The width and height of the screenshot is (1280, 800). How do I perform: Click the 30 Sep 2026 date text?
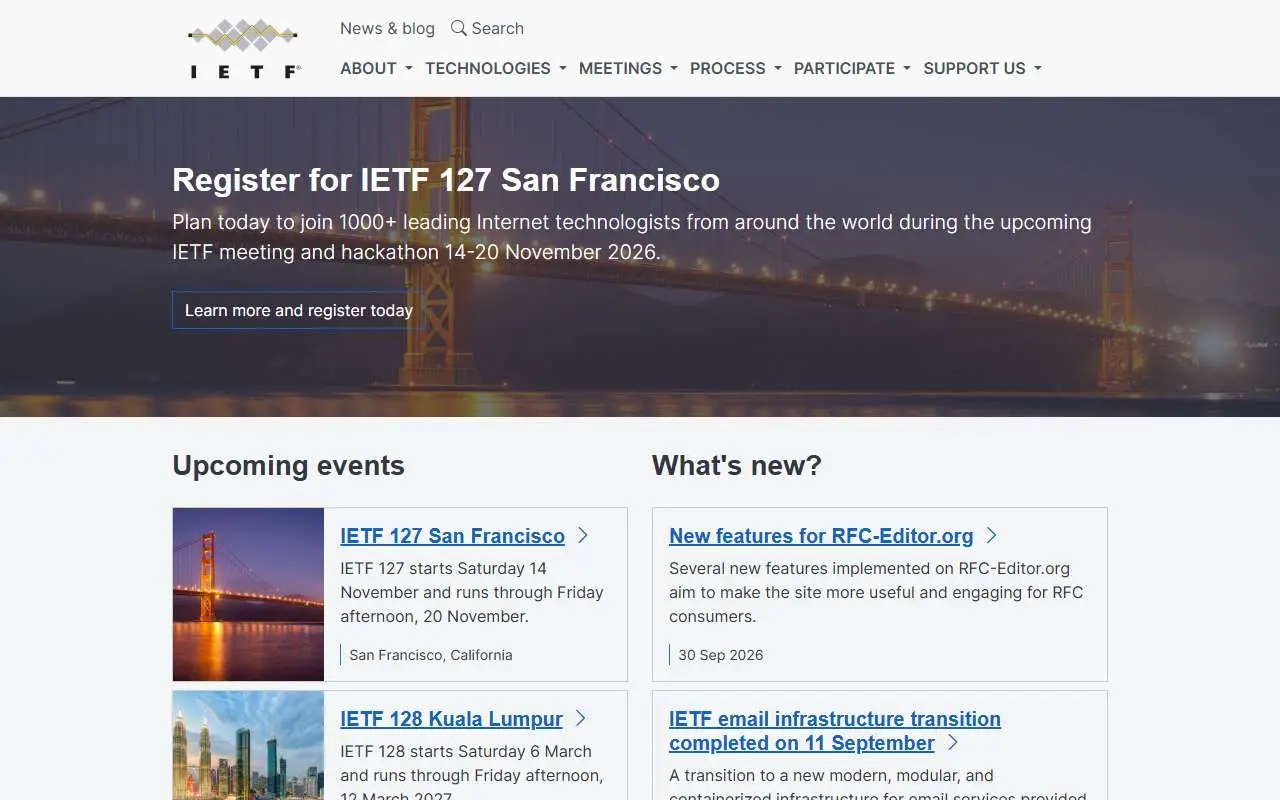(x=720, y=655)
